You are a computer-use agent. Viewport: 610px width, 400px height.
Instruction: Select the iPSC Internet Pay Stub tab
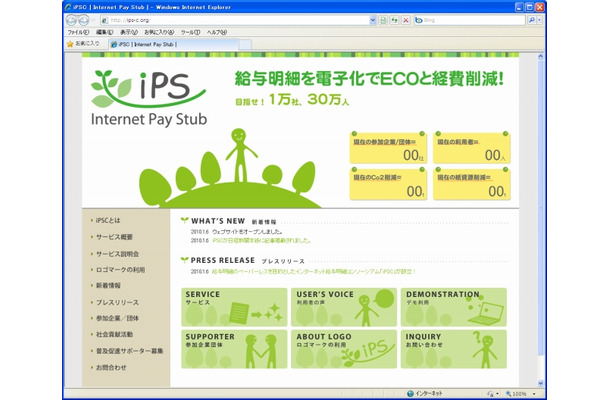point(174,44)
